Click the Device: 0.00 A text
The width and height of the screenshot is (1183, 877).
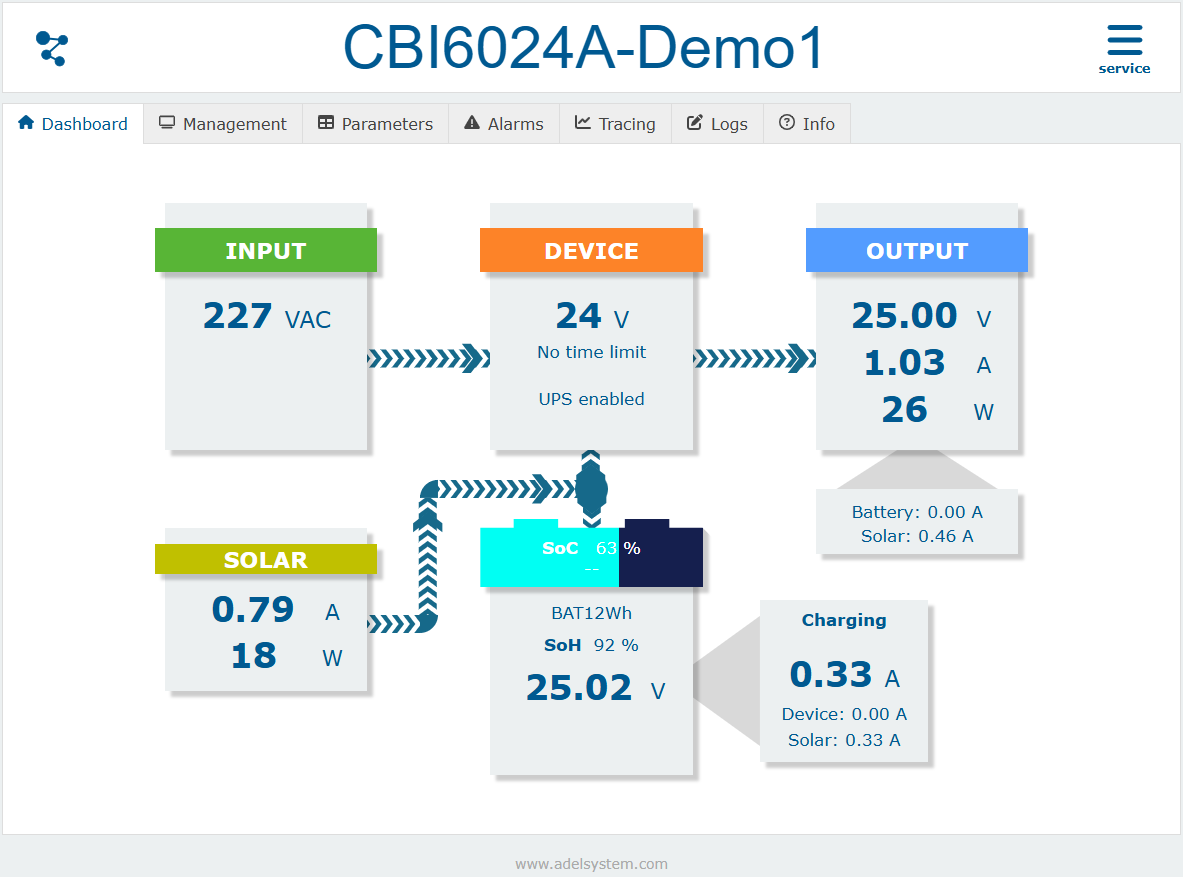(843, 714)
